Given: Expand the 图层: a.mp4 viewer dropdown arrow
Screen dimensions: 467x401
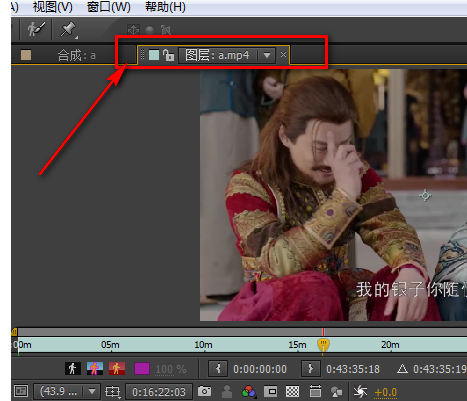Looking at the screenshot, I should [x=267, y=55].
